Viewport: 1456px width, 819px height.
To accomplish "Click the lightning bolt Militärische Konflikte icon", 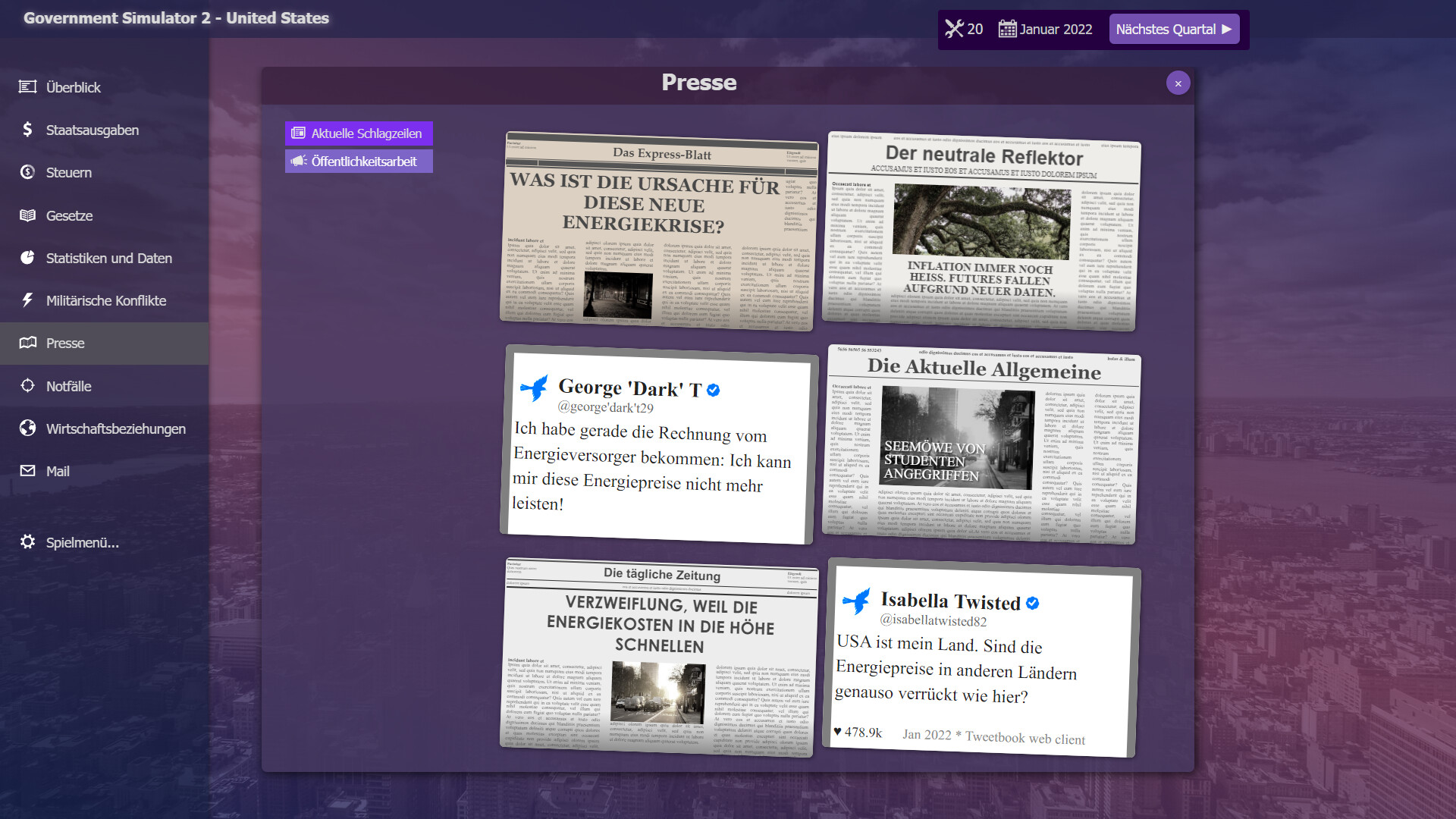I will point(27,300).
